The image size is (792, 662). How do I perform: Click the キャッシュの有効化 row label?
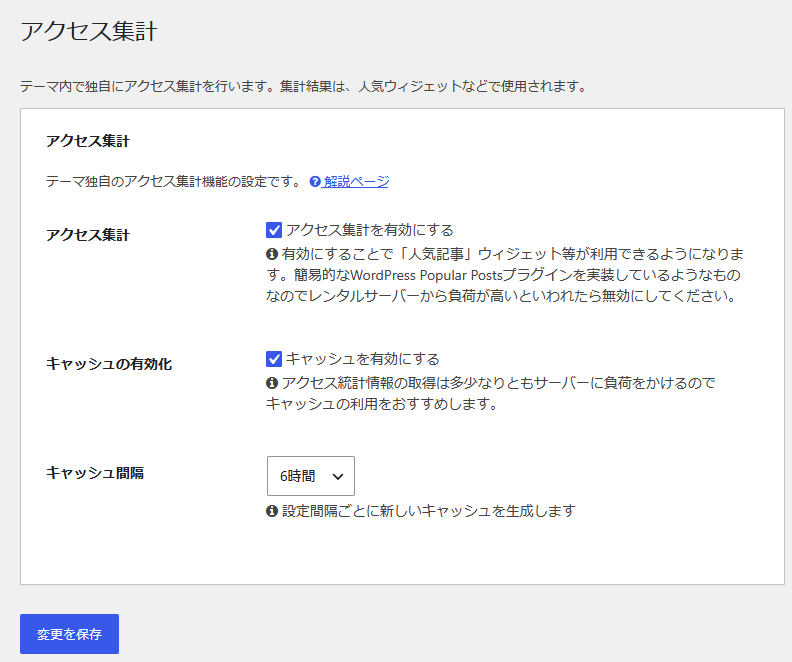pyautogui.click(x=109, y=364)
